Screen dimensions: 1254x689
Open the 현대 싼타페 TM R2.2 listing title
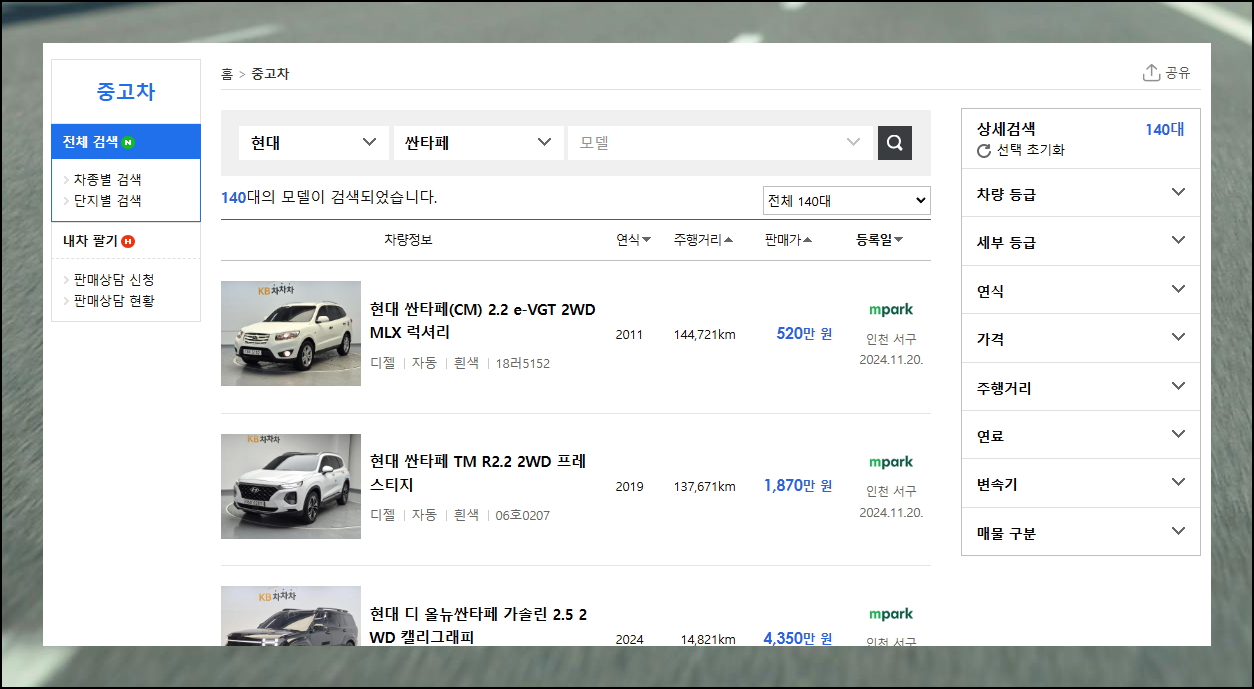point(478,473)
